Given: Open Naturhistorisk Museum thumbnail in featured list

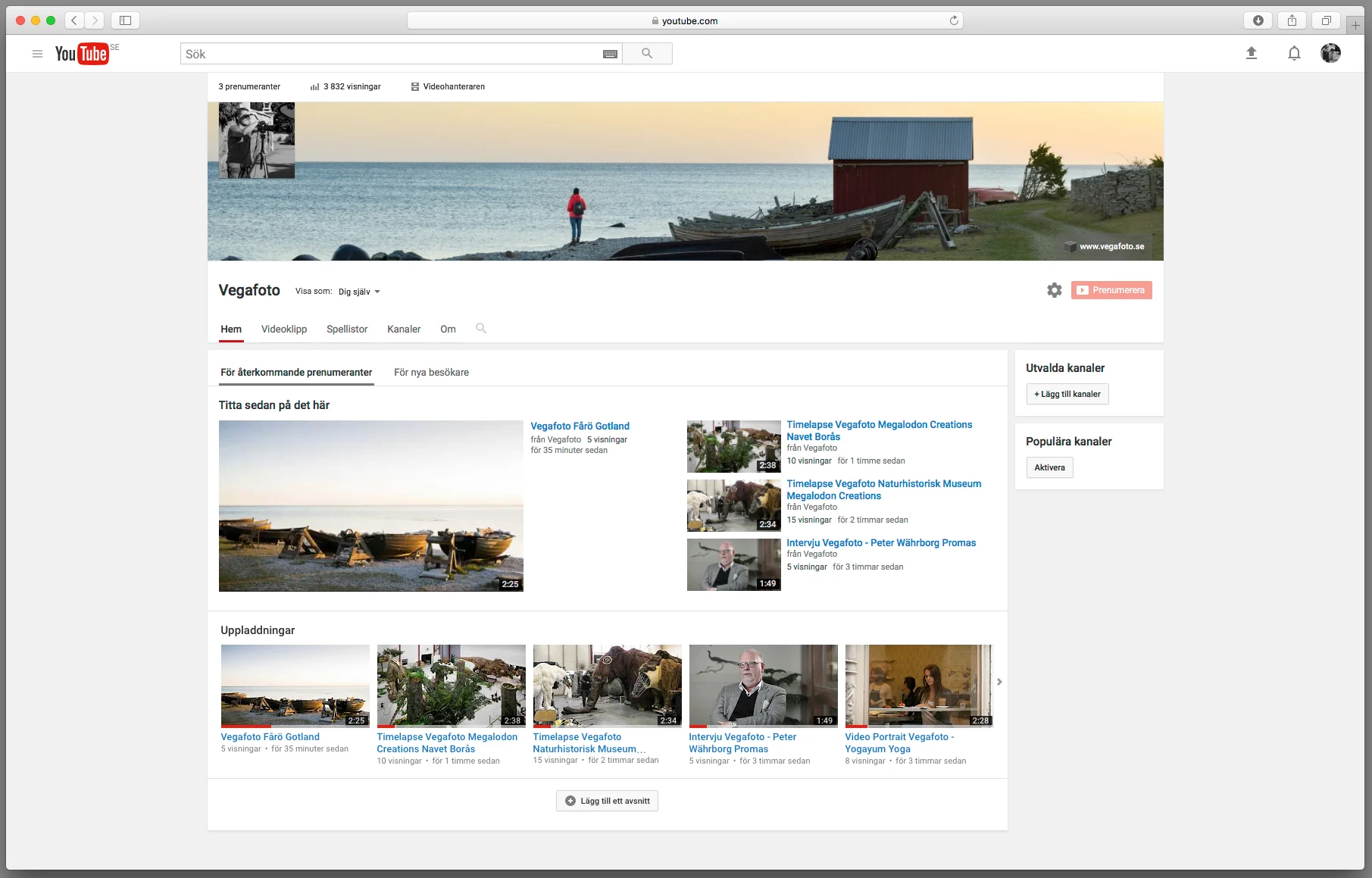Looking at the screenshot, I should pyautogui.click(x=733, y=505).
